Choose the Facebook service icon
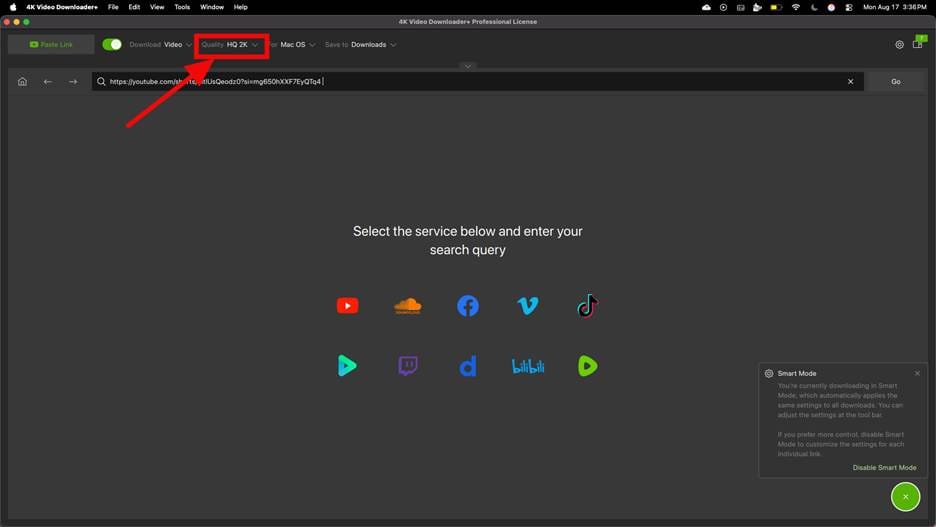 point(468,306)
